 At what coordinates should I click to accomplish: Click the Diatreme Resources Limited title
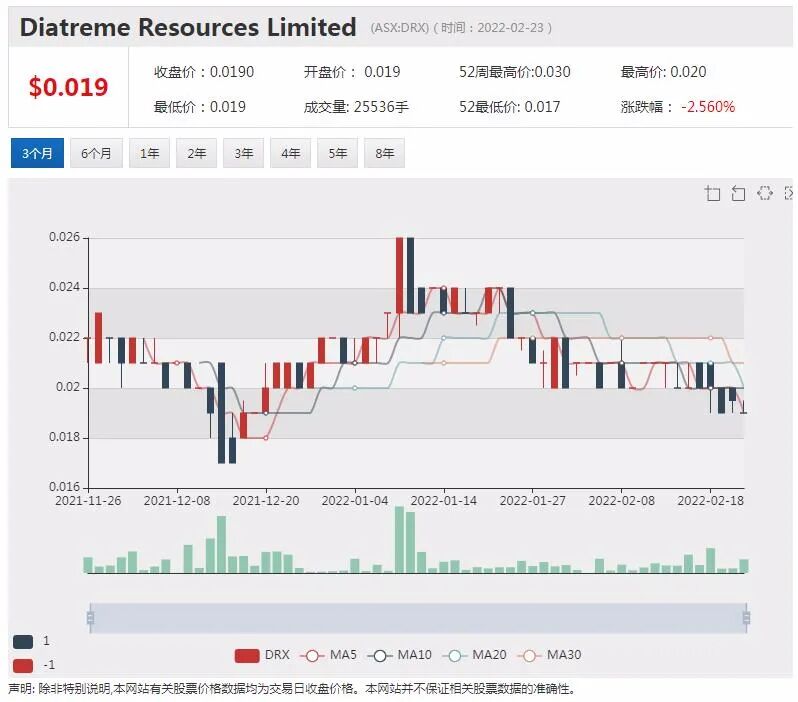point(188,27)
